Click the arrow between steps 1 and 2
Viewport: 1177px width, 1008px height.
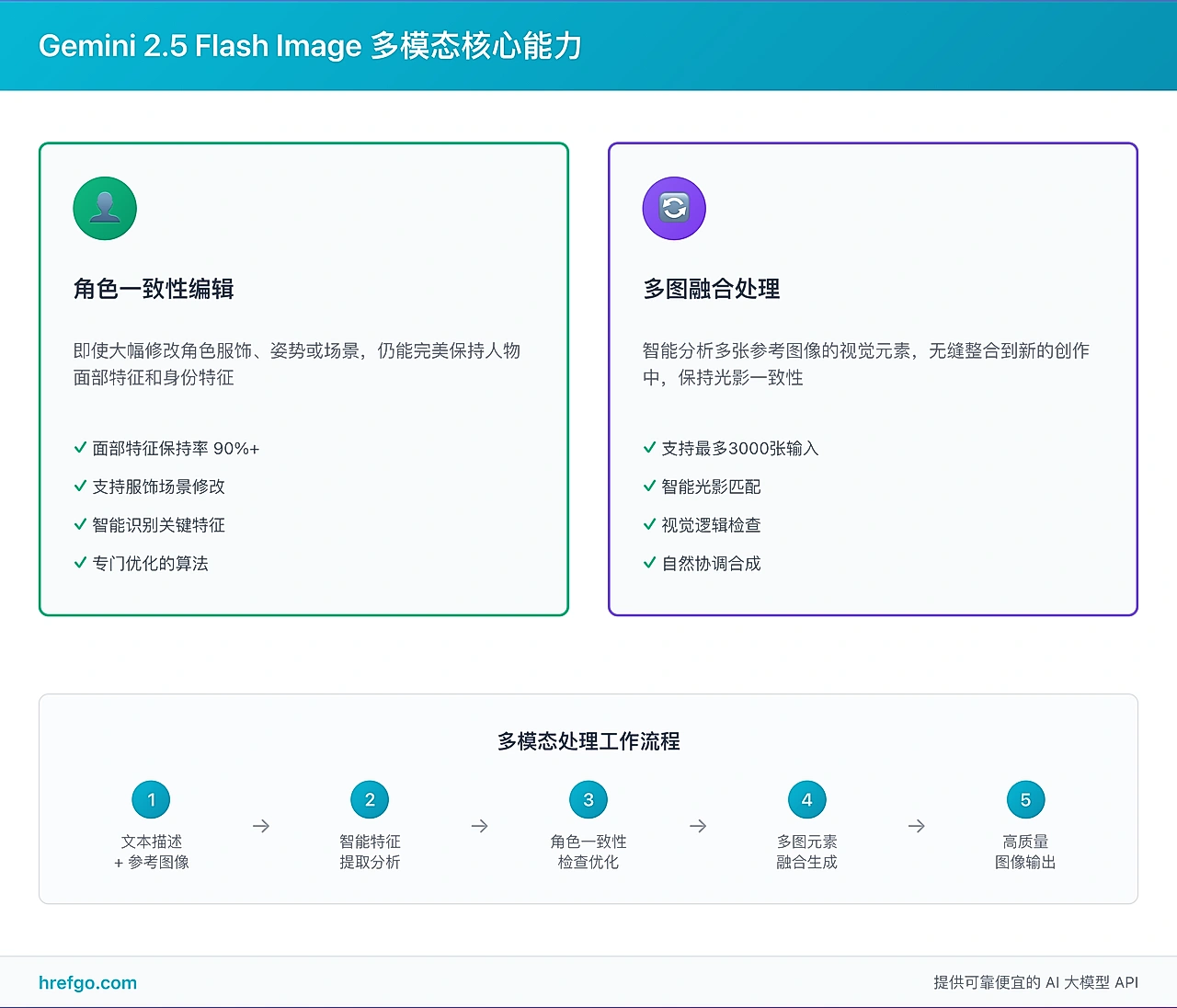click(x=261, y=826)
